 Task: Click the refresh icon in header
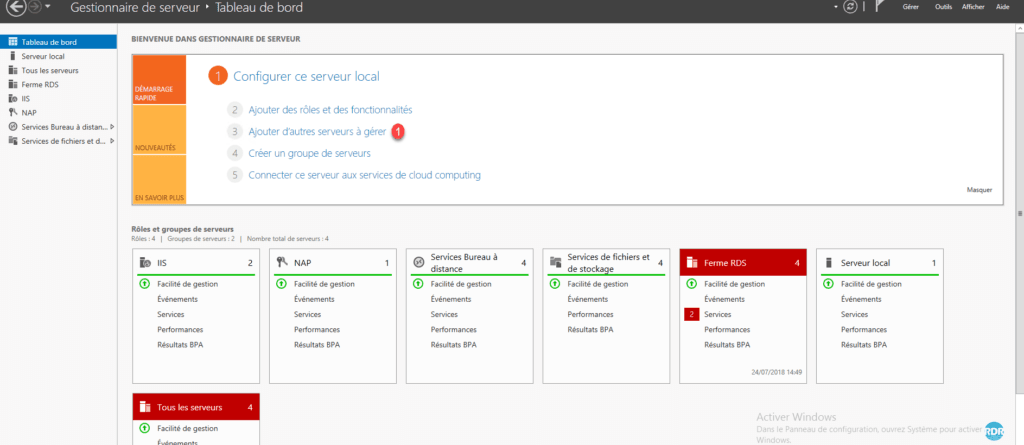(849, 7)
